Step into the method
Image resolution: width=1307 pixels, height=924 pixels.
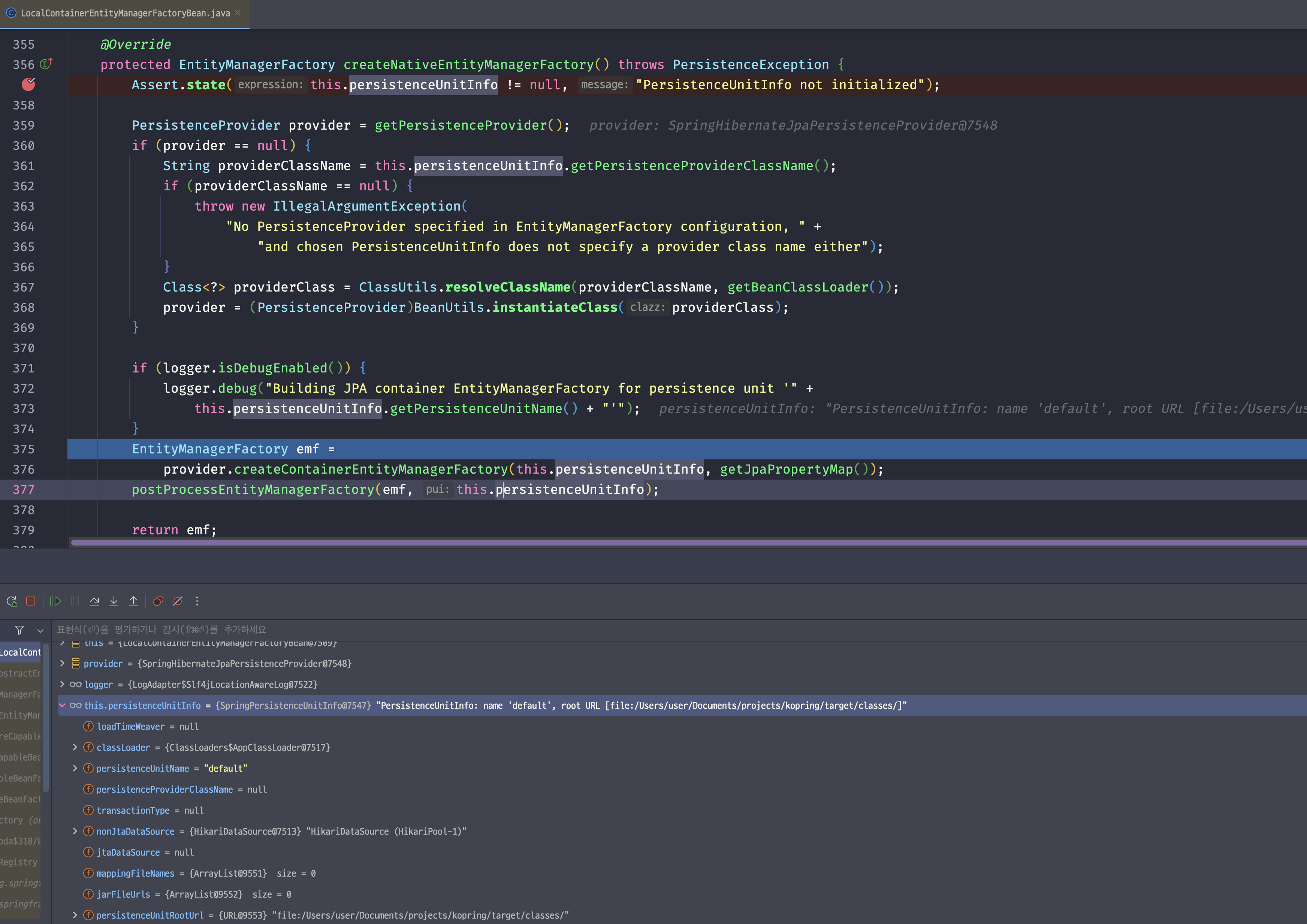coord(114,601)
